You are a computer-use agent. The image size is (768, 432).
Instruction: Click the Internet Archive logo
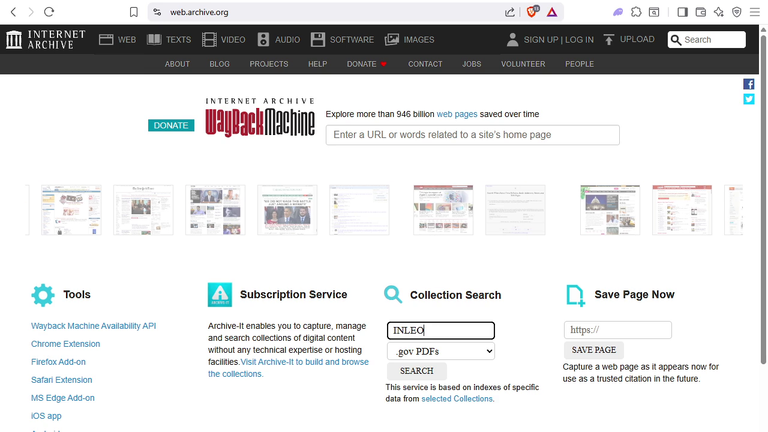(46, 40)
